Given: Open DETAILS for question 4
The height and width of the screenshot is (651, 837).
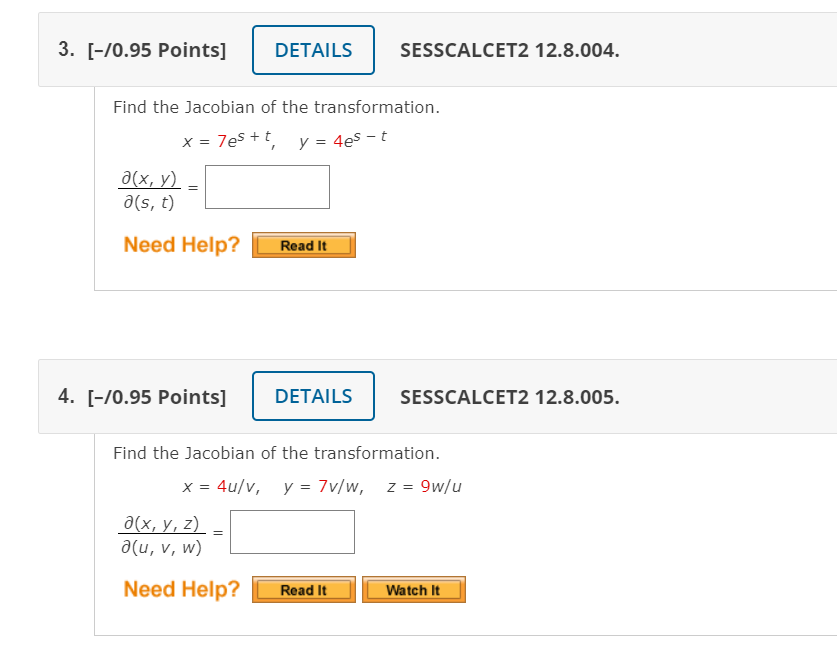Looking at the screenshot, I should coord(313,396).
